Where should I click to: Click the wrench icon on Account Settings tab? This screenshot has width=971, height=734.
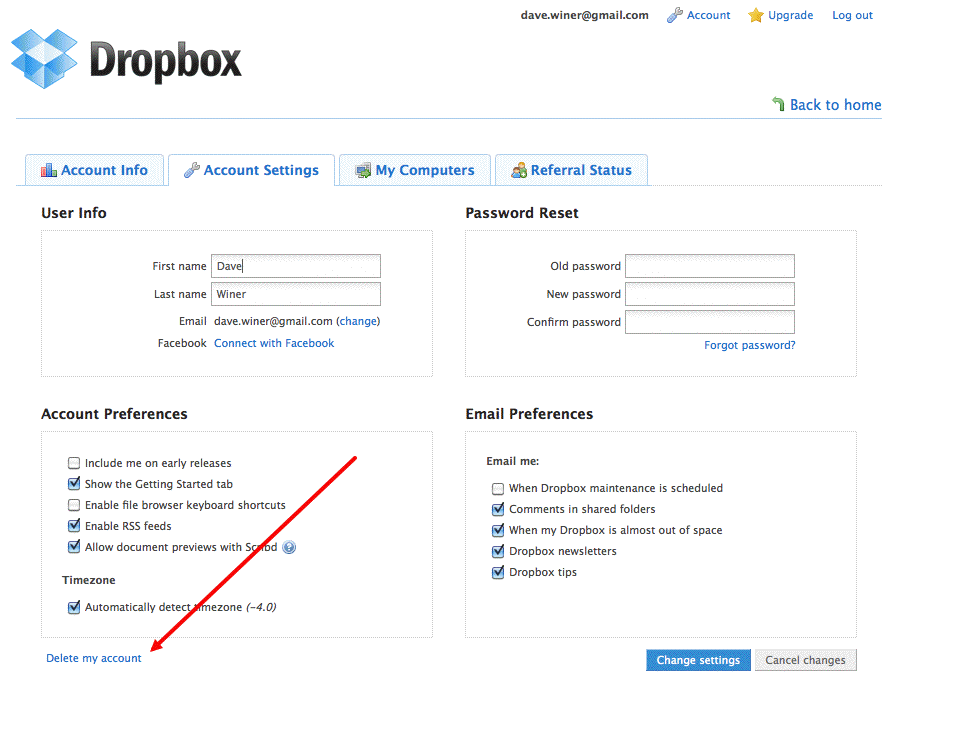point(191,170)
